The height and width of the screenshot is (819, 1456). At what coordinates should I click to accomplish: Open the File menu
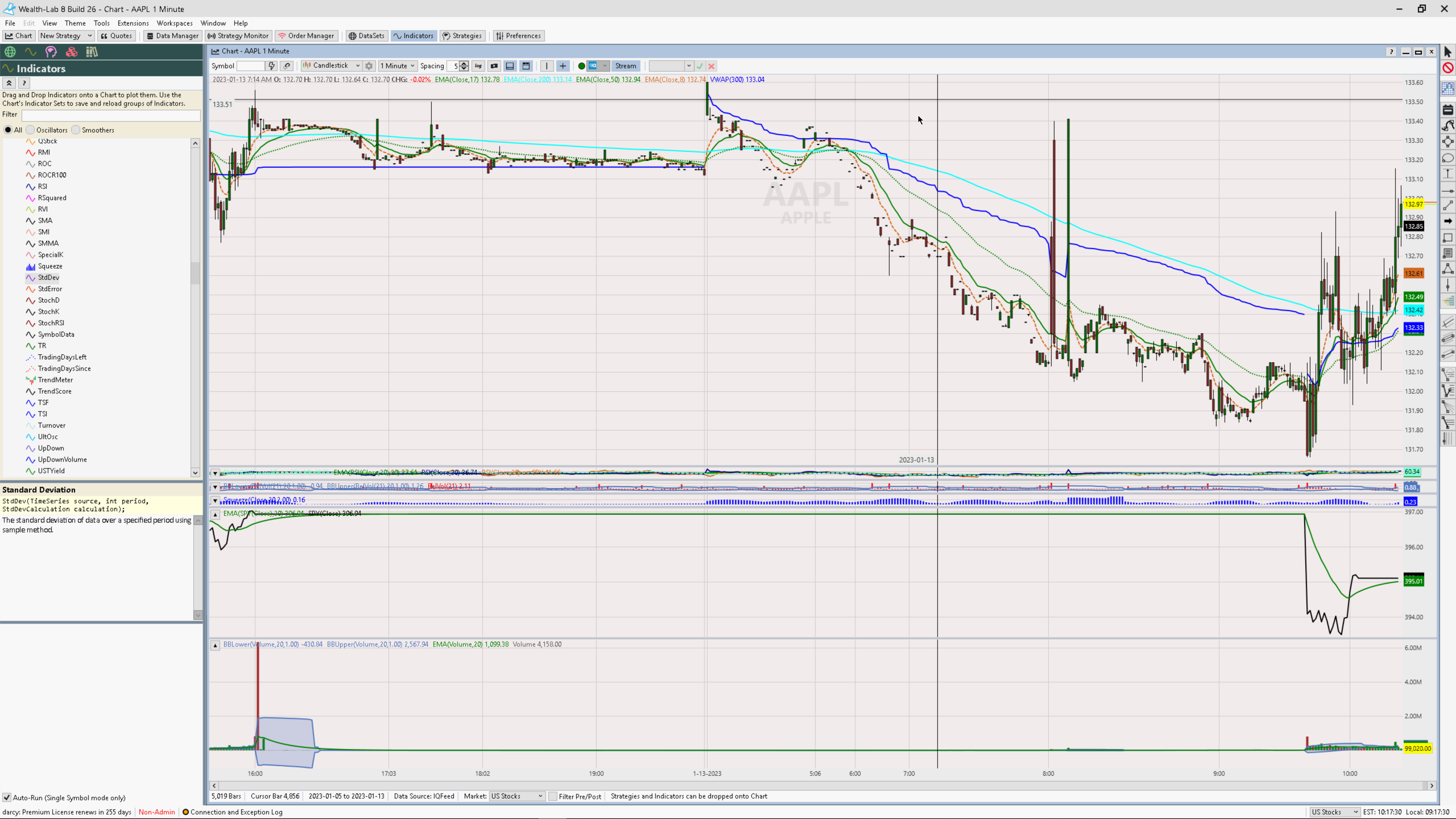(x=9, y=23)
